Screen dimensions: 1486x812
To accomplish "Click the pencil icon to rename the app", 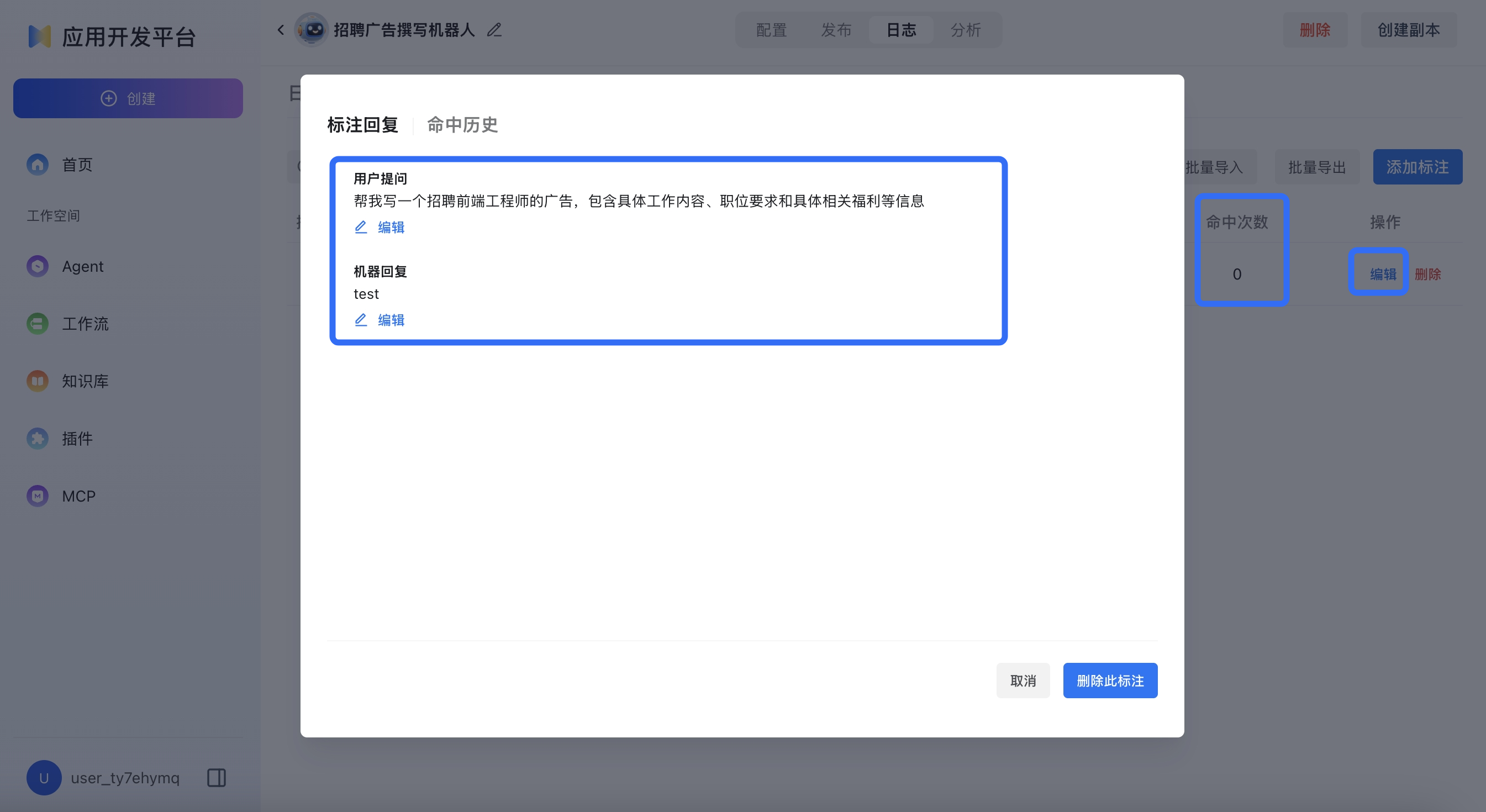I will tap(494, 29).
